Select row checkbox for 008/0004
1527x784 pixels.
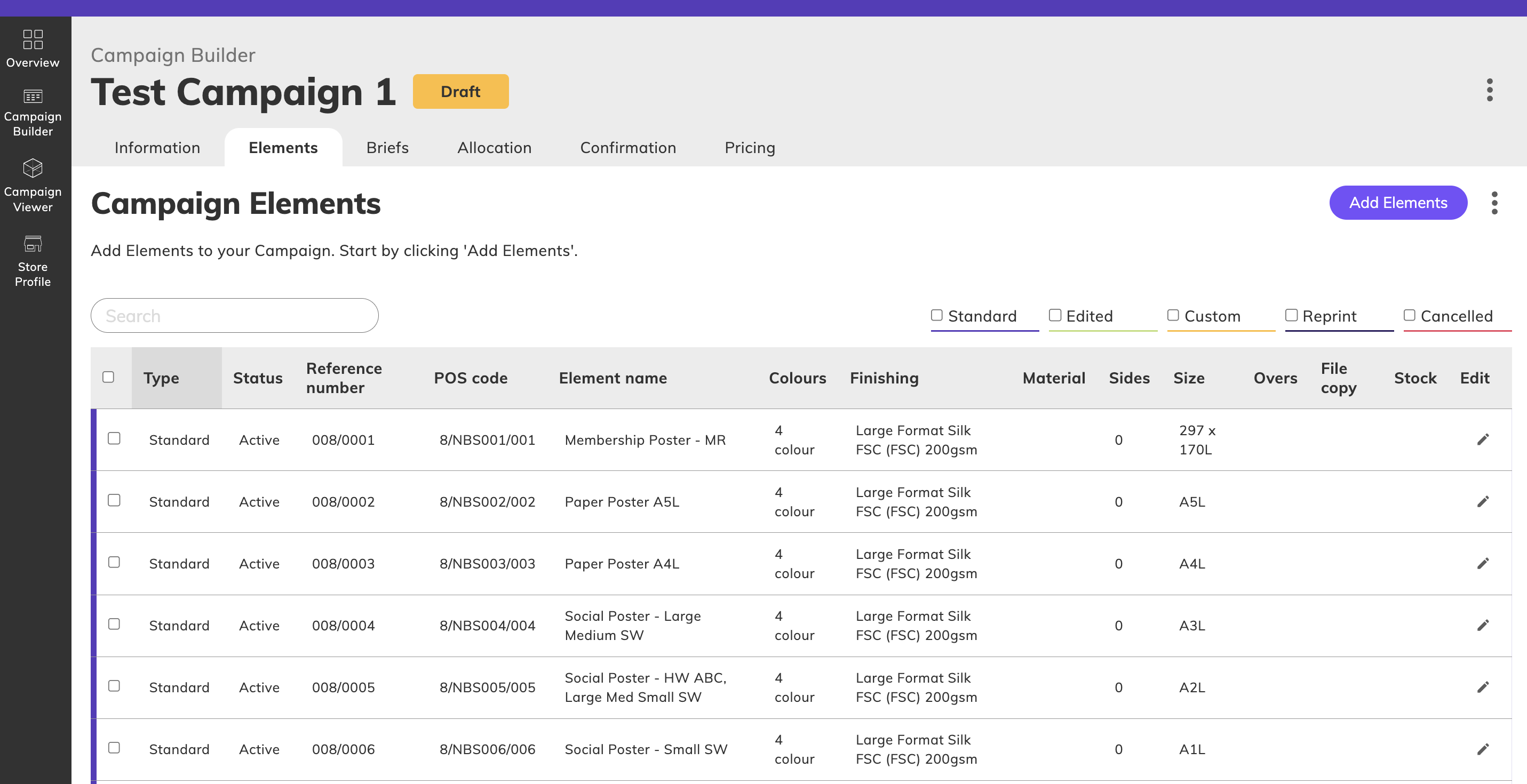click(114, 624)
